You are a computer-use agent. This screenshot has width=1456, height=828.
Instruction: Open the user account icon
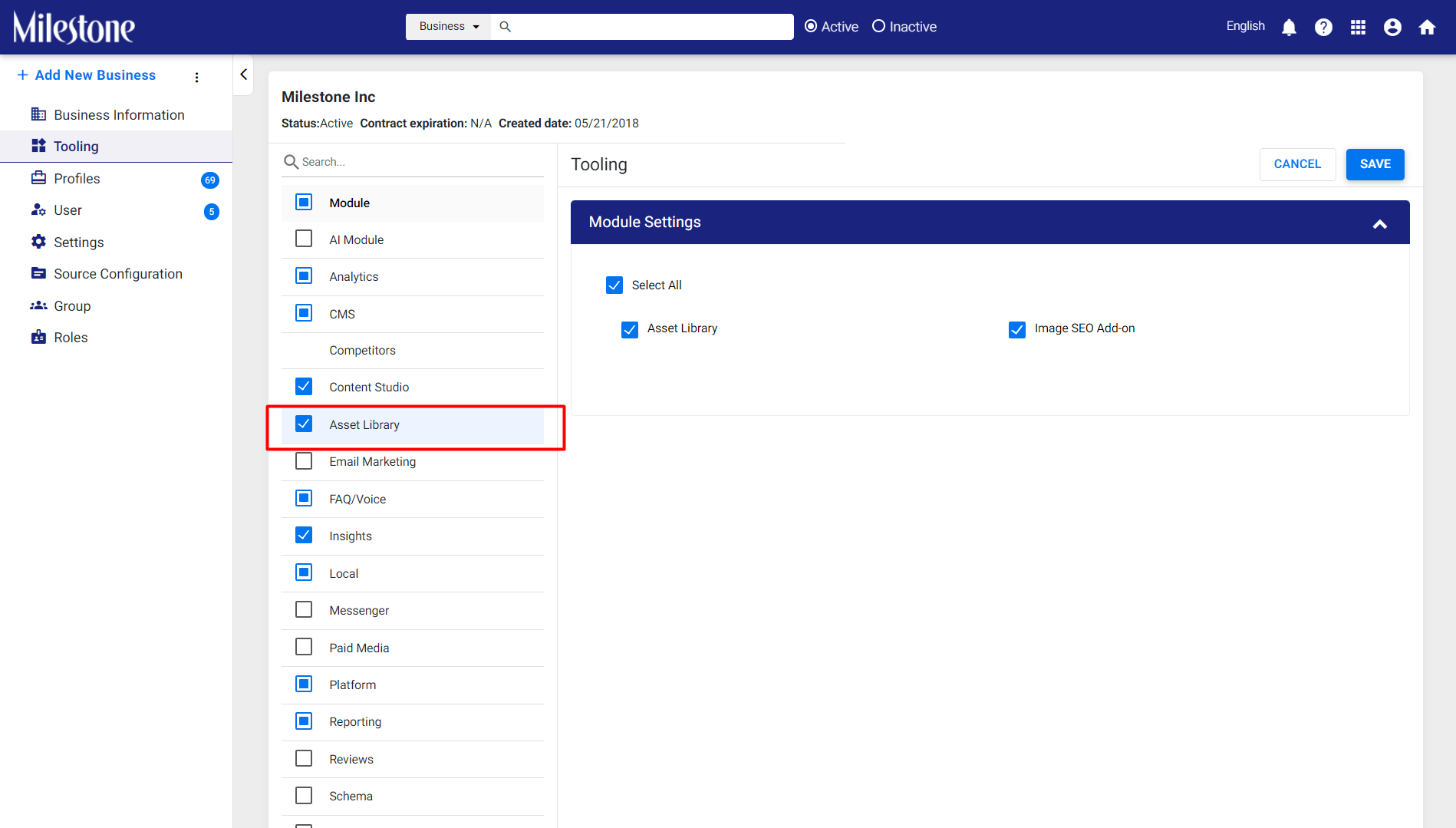click(x=1392, y=28)
